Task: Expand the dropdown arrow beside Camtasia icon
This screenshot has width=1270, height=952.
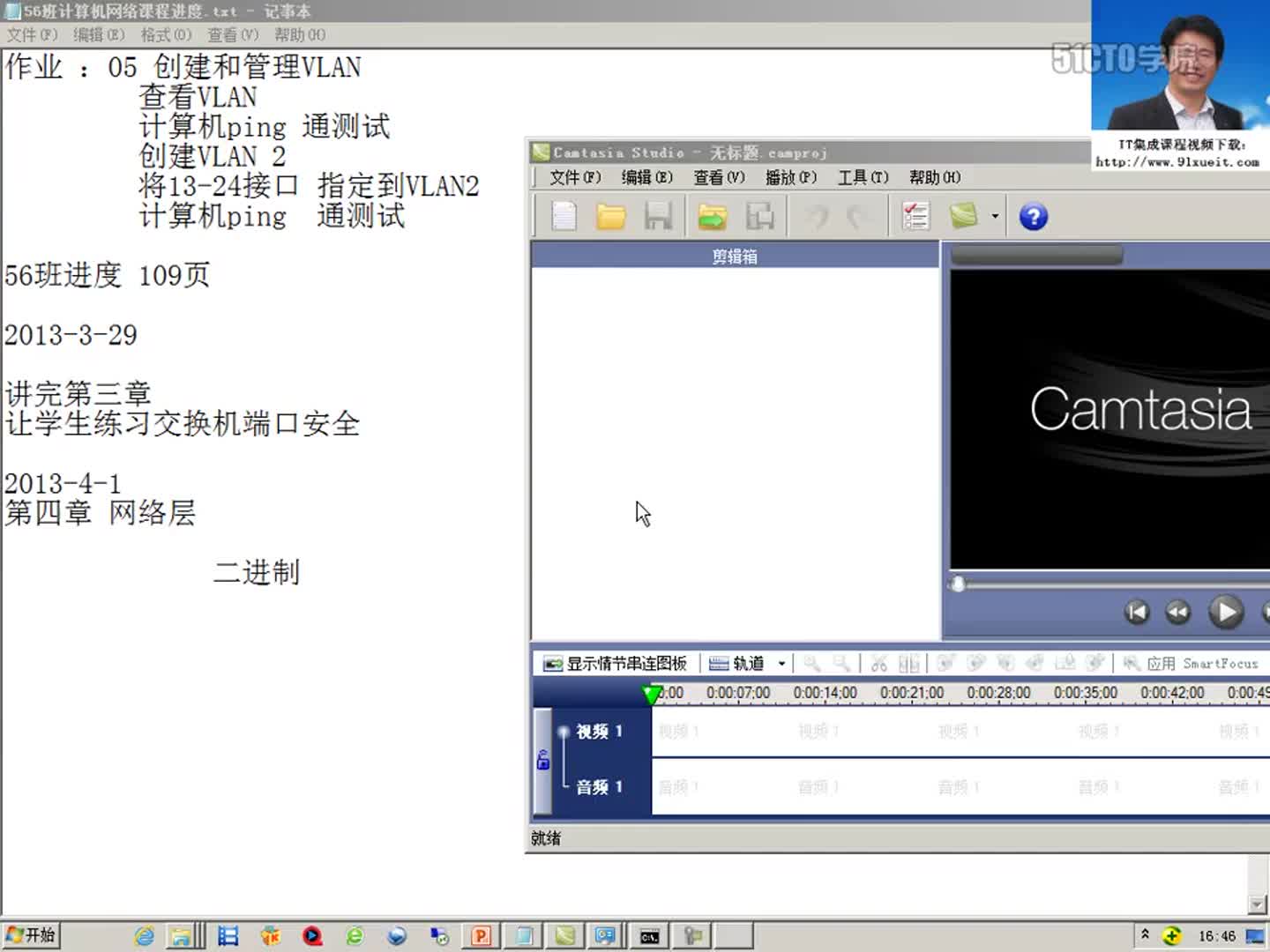Action: [x=995, y=216]
